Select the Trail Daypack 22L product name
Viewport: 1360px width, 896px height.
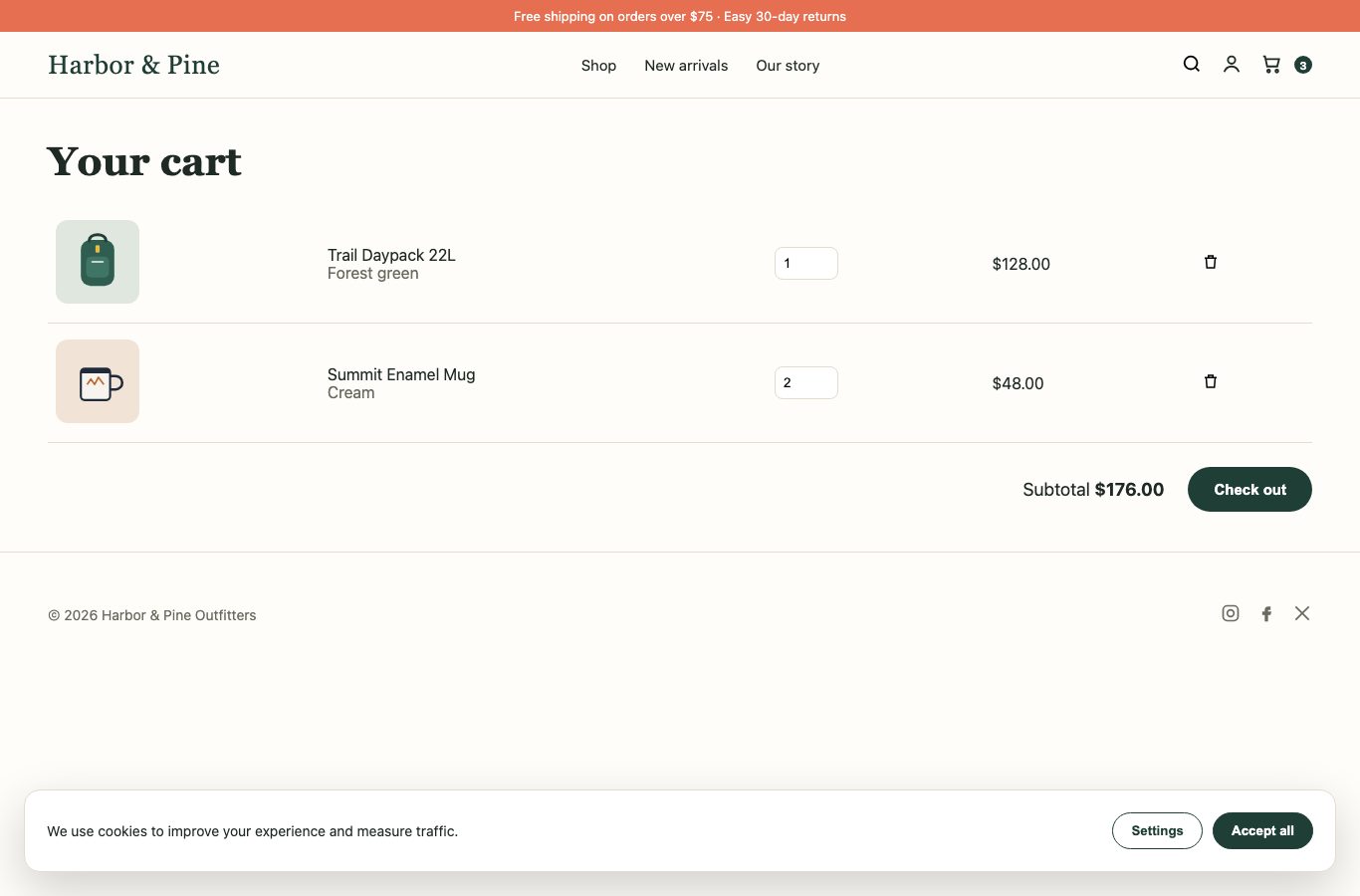pos(391,255)
